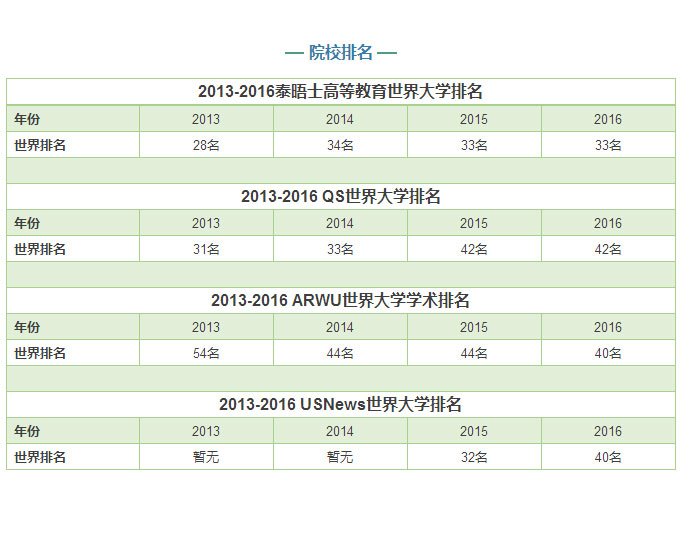Click 2015 year header in USNews table
Image resolution: width=680 pixels, height=542 pixels.
pyautogui.click(x=474, y=431)
